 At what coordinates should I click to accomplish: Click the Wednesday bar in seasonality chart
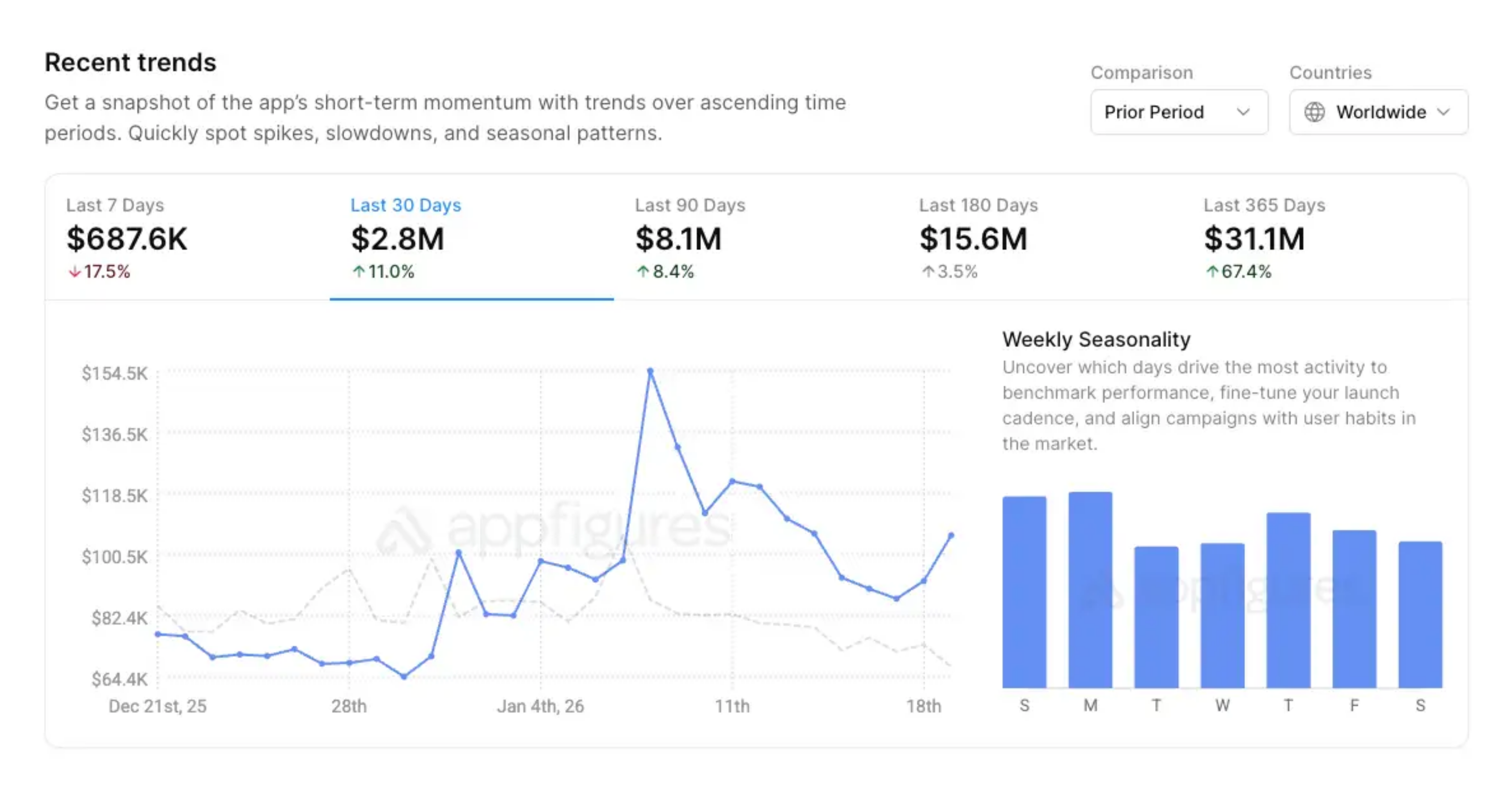[1222, 615]
